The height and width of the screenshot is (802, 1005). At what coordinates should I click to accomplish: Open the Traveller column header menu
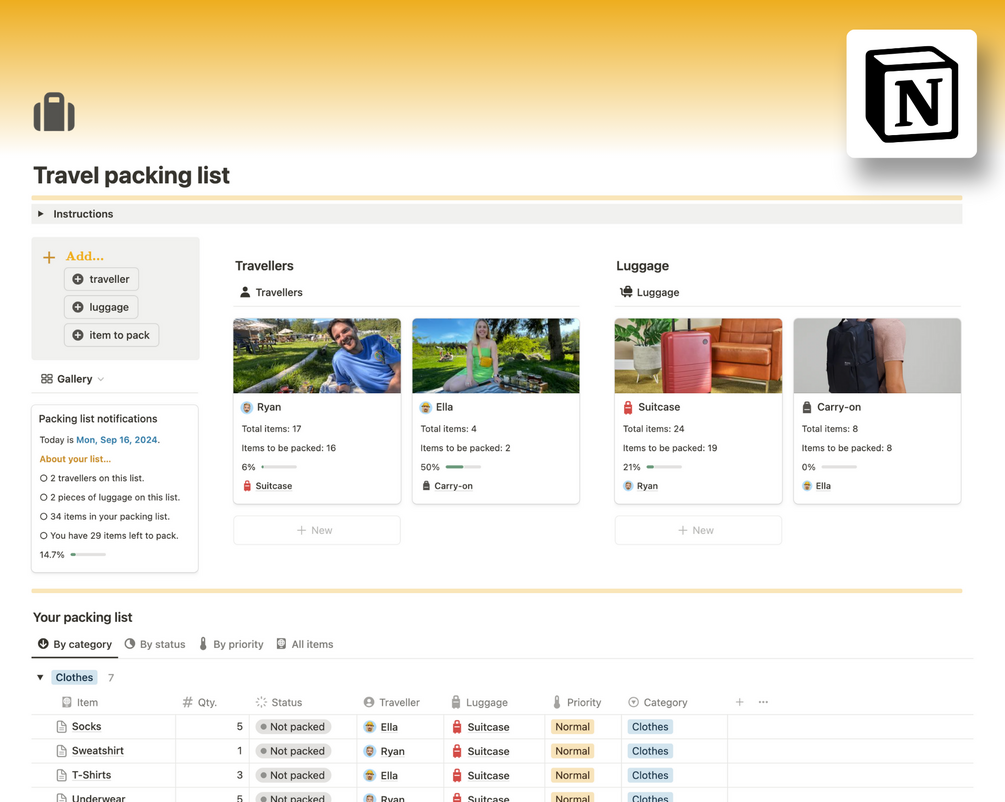(391, 703)
